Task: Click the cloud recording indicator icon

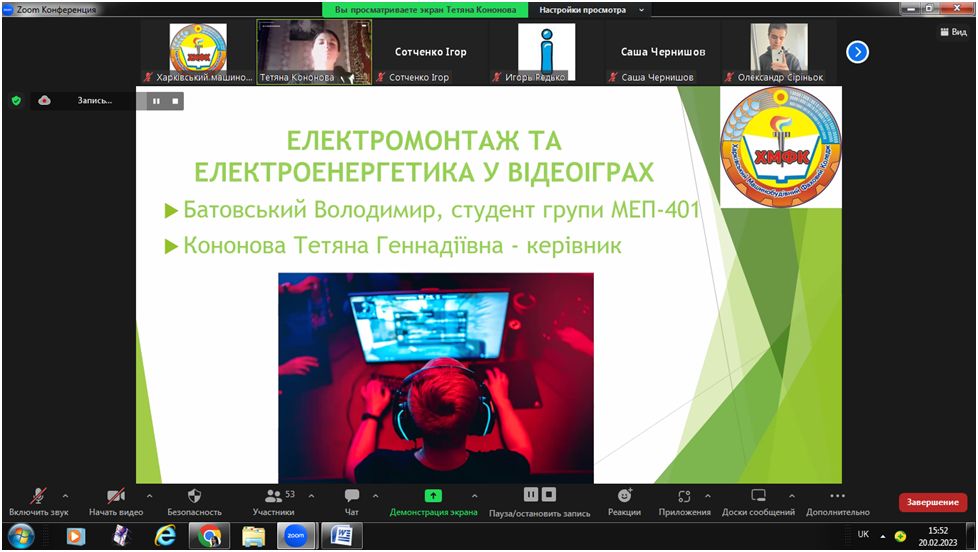Action: coord(44,100)
